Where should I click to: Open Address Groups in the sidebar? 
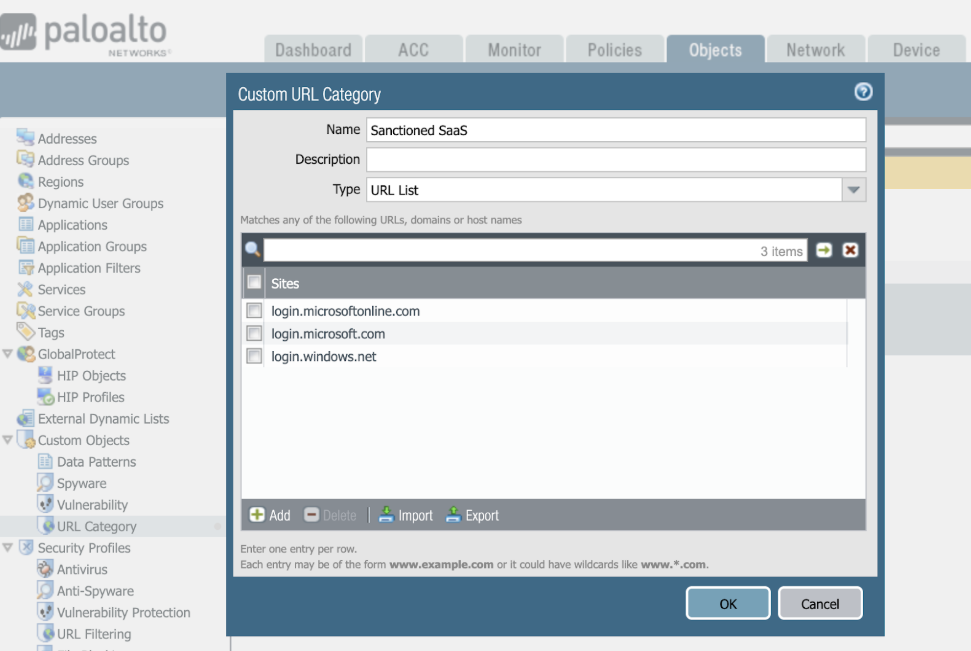tap(83, 160)
